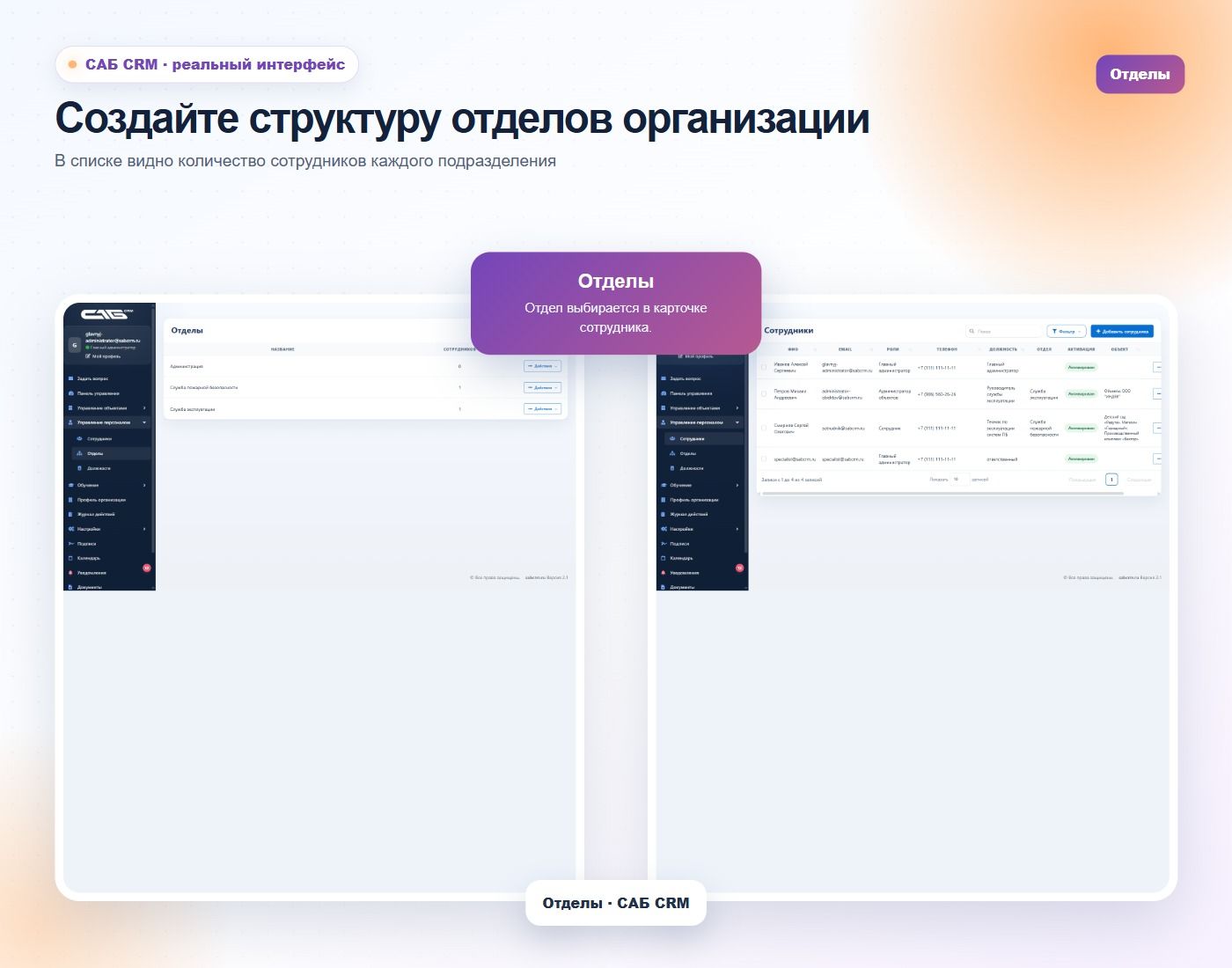Click the Календарь icon on Сотрудники page sidebar
The height and width of the screenshot is (968, 1232).
pyautogui.click(x=664, y=558)
